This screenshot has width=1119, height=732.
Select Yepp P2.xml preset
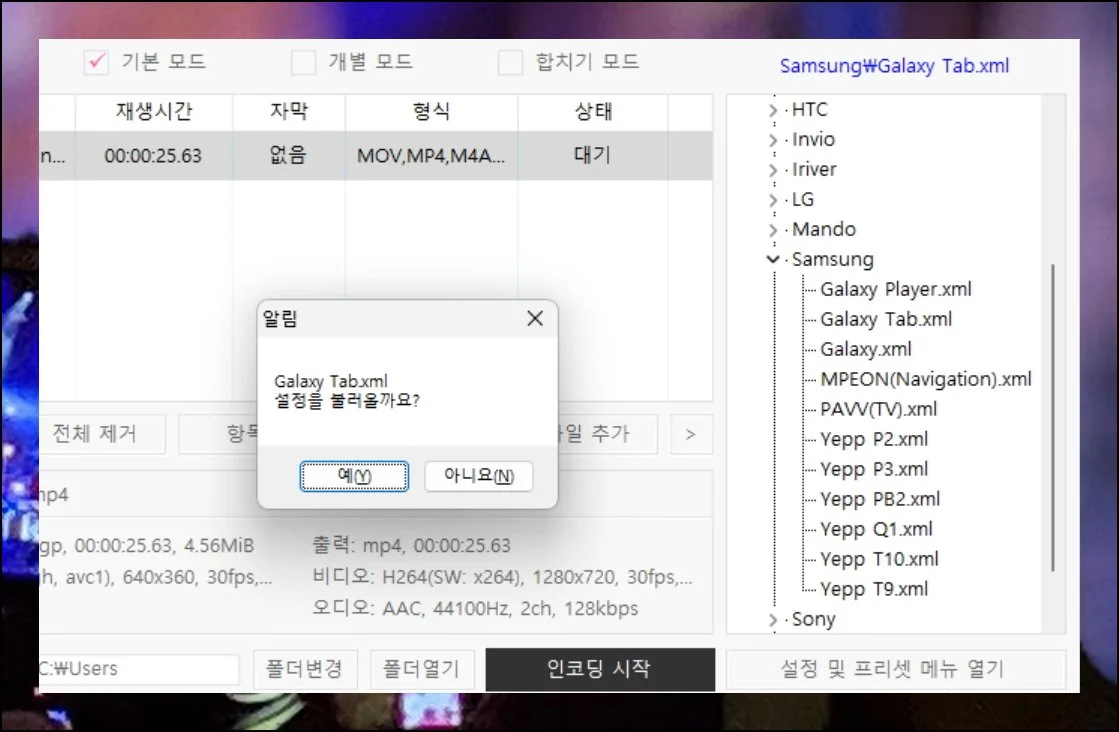coord(874,440)
